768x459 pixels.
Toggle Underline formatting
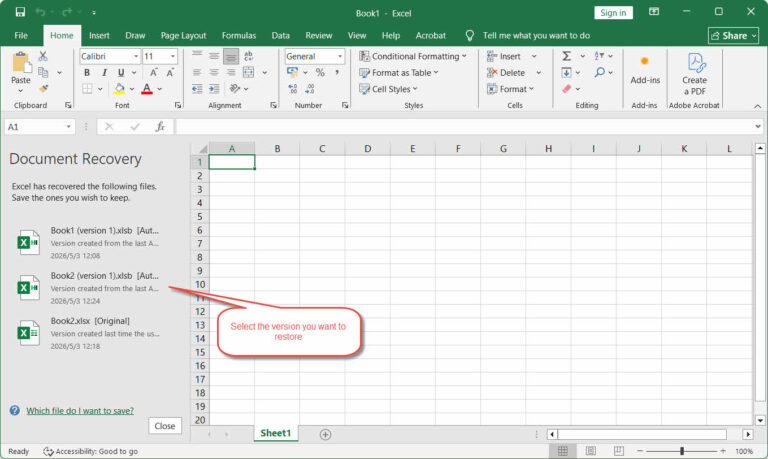pyautogui.click(x=120, y=72)
